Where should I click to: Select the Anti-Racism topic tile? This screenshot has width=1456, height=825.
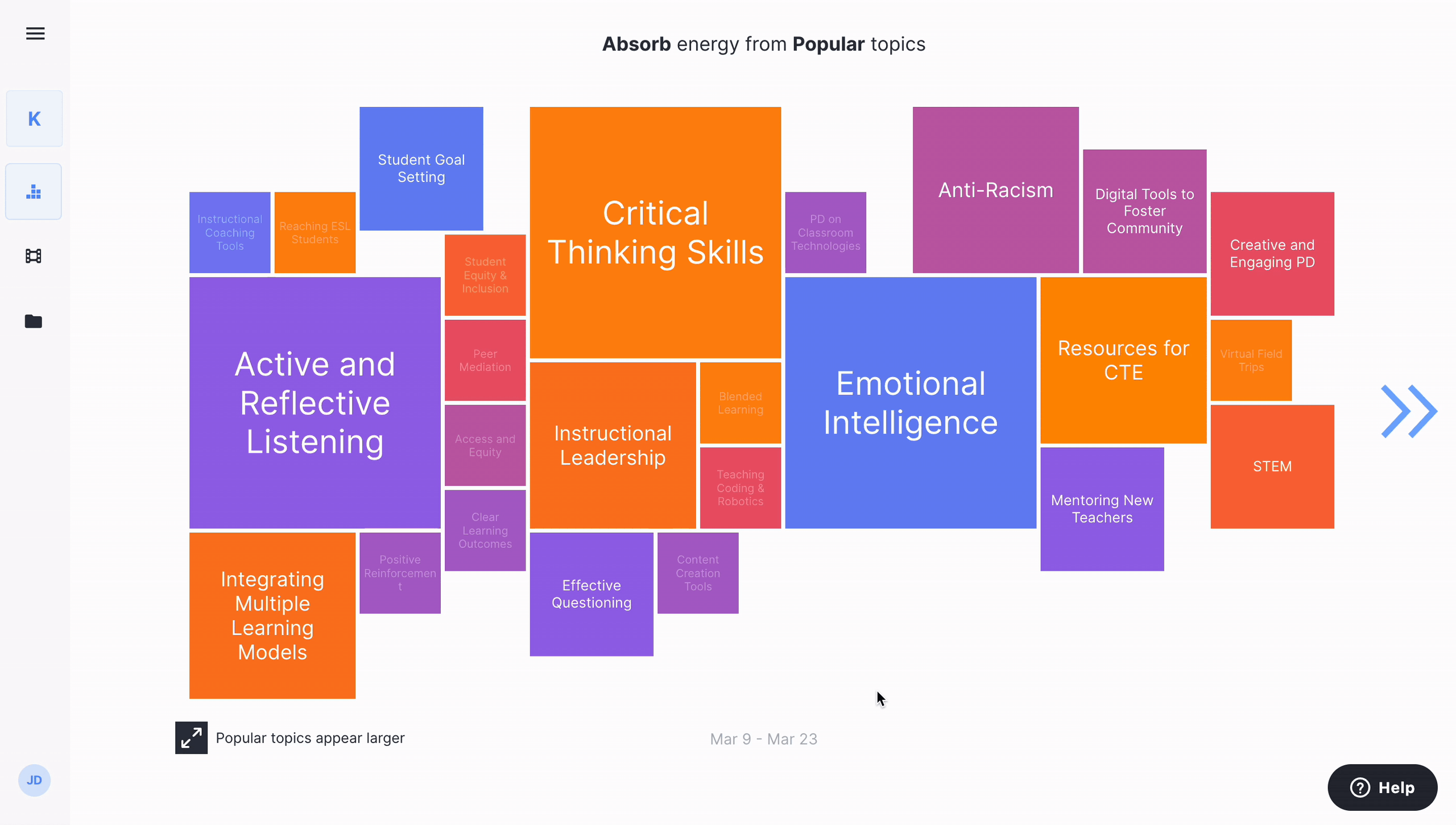tap(995, 189)
